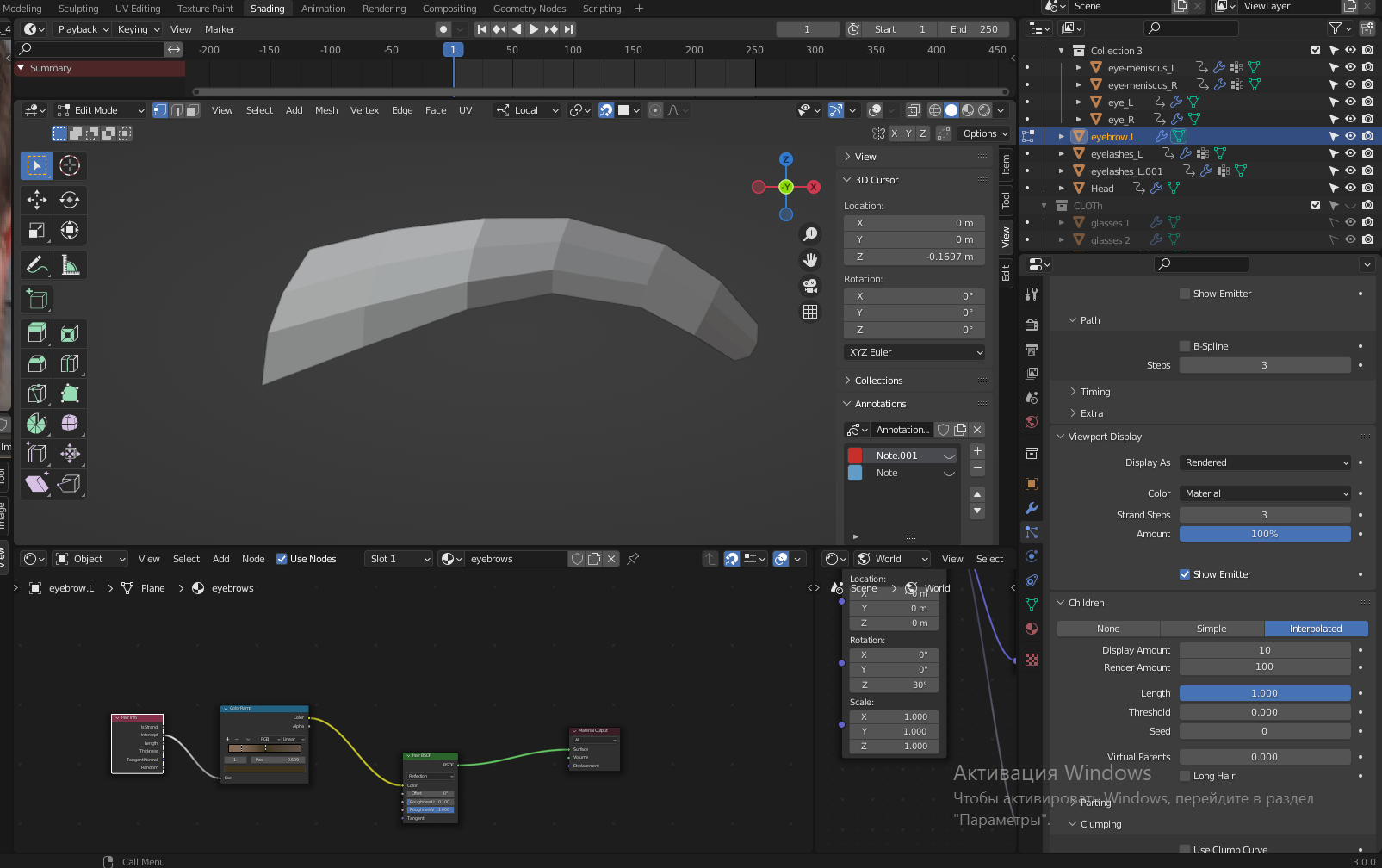The height and width of the screenshot is (868, 1382).
Task: Select the Move tool in viewport toolbar
Action: [x=36, y=200]
